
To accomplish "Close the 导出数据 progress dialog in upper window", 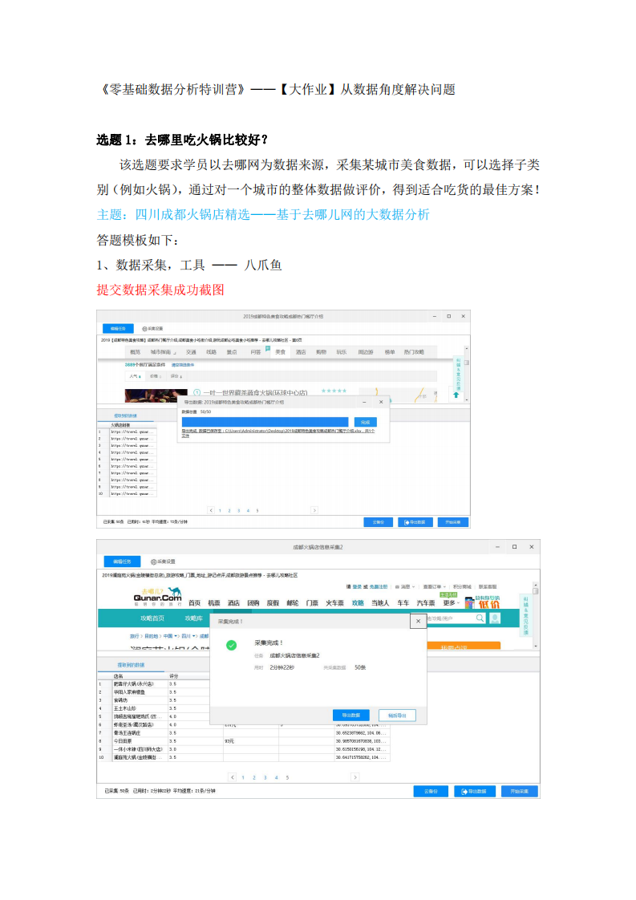I will [381, 402].
